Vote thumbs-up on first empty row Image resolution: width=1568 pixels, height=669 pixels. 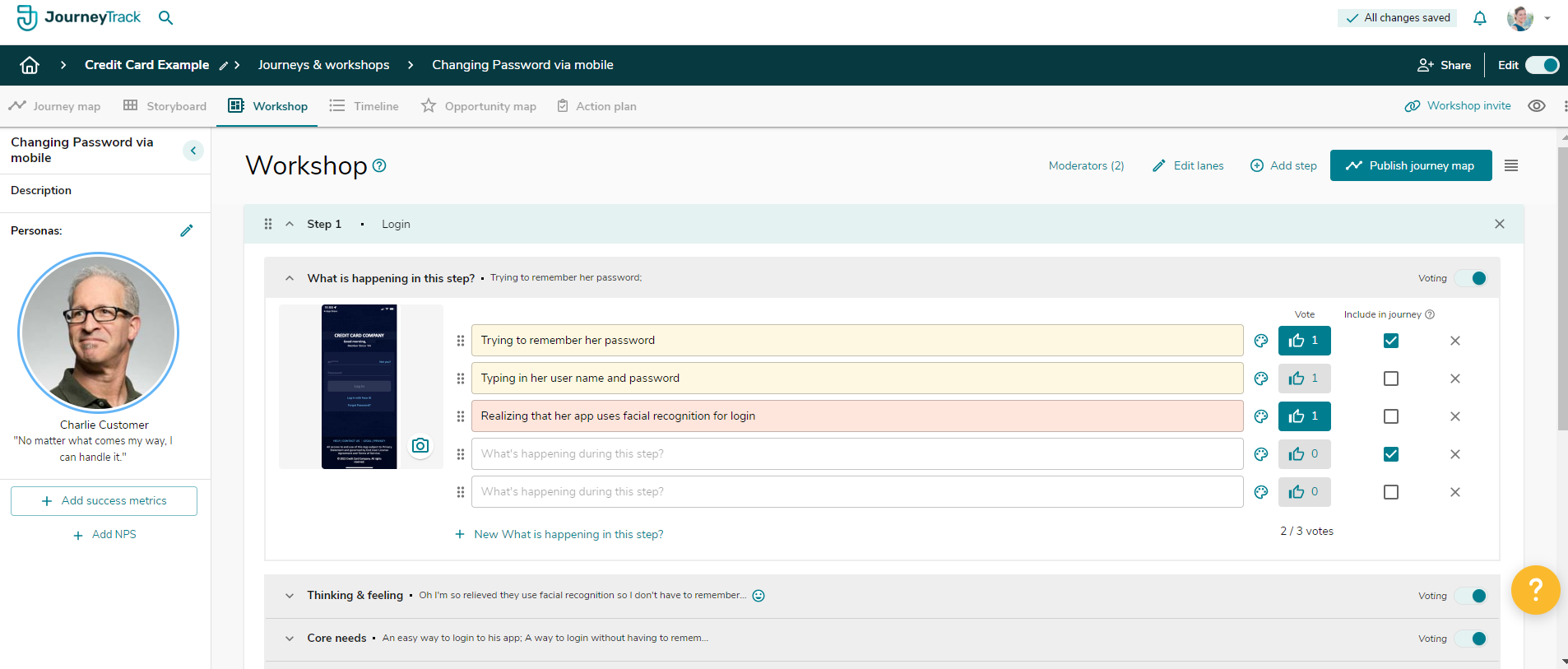[x=1305, y=454]
